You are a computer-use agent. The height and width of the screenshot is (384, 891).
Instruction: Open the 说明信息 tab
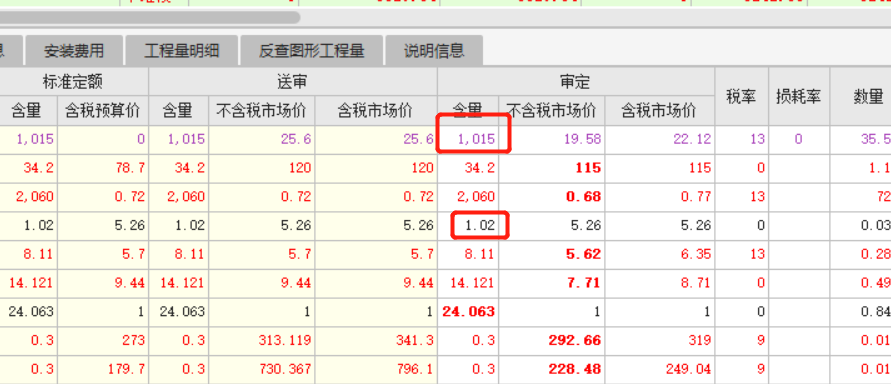[434, 51]
